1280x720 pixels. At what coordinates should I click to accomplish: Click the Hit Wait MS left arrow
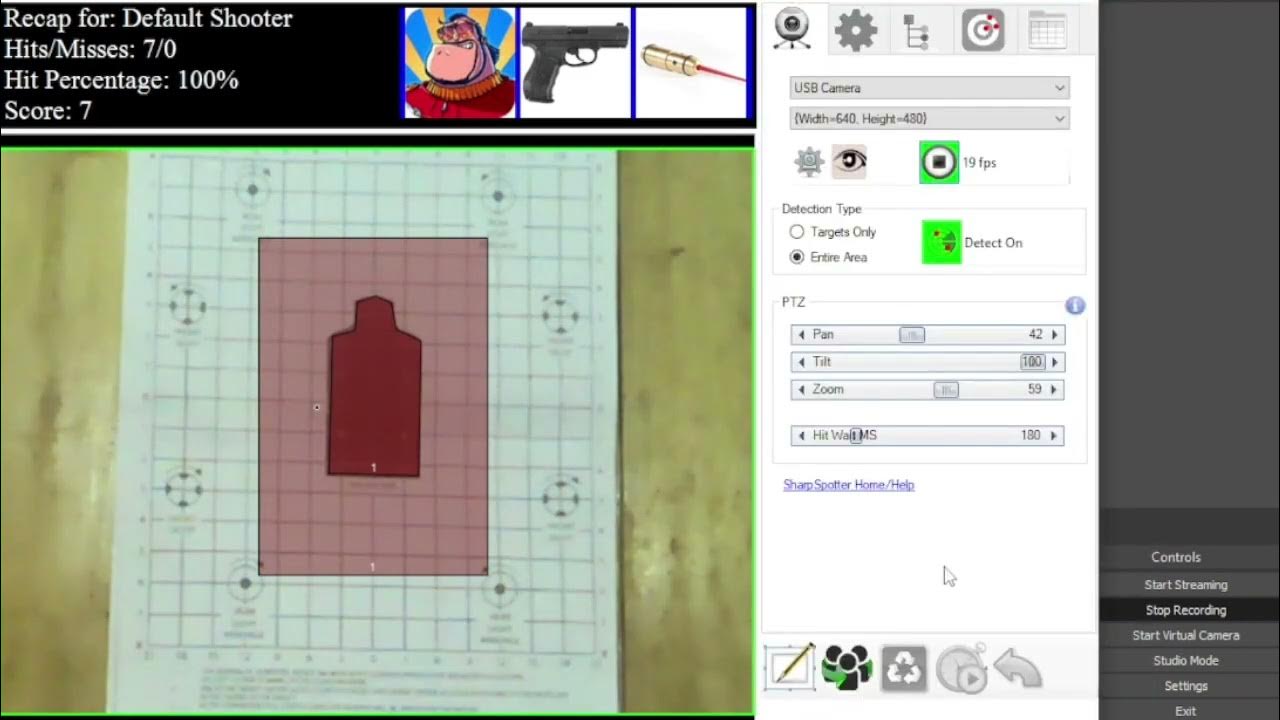[x=801, y=436]
